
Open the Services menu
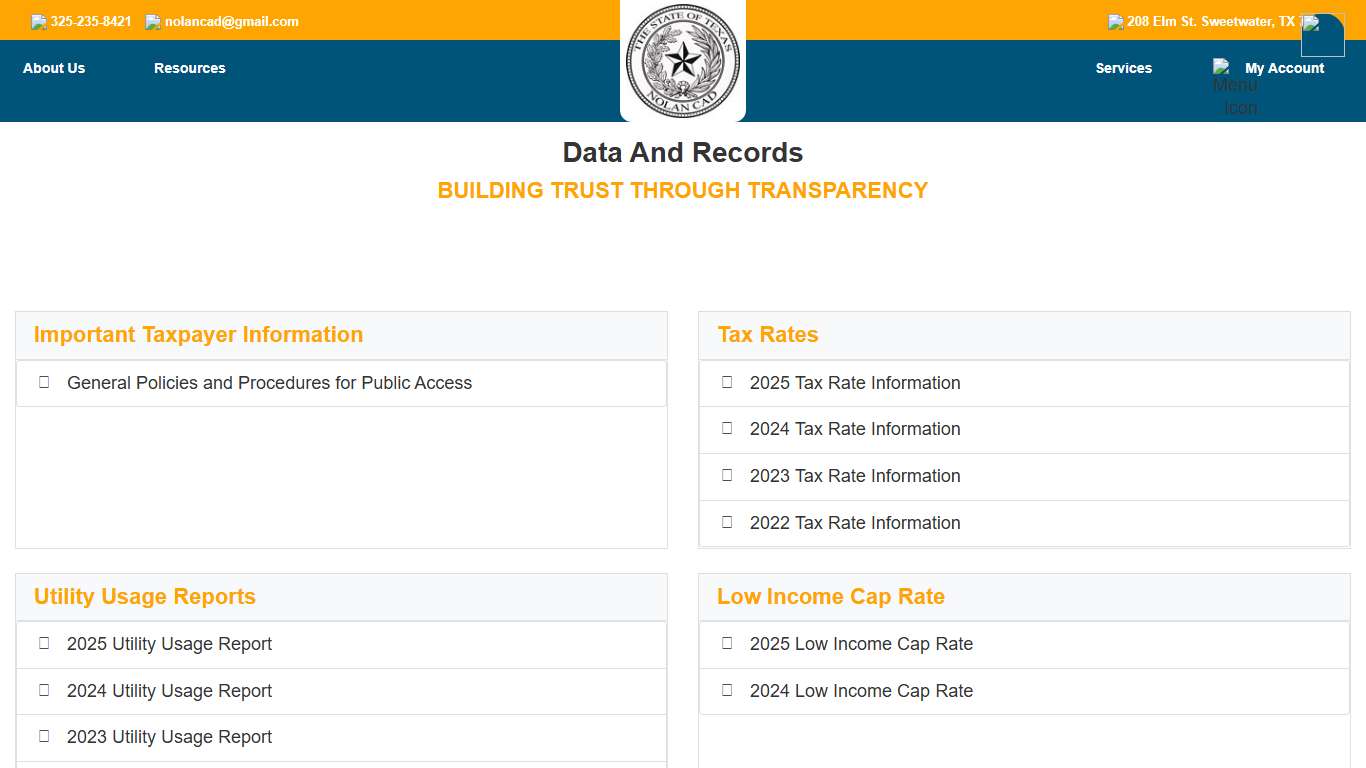point(1123,68)
